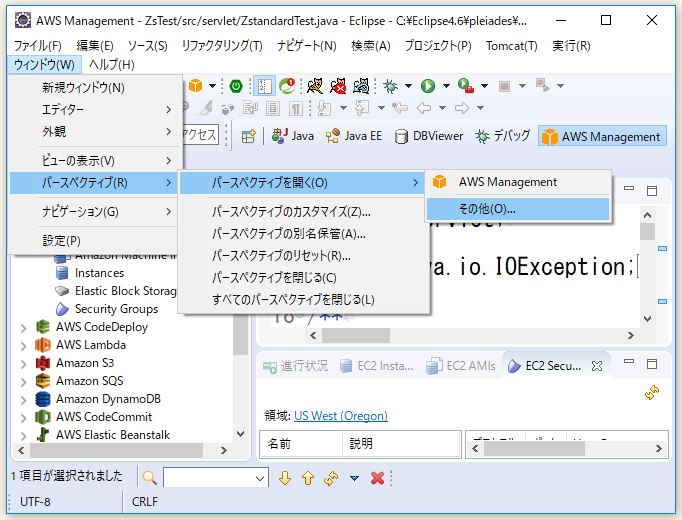Click the editor vertical scrollbar thumb
Image resolution: width=682 pixels, height=520 pixels.
coord(648,231)
